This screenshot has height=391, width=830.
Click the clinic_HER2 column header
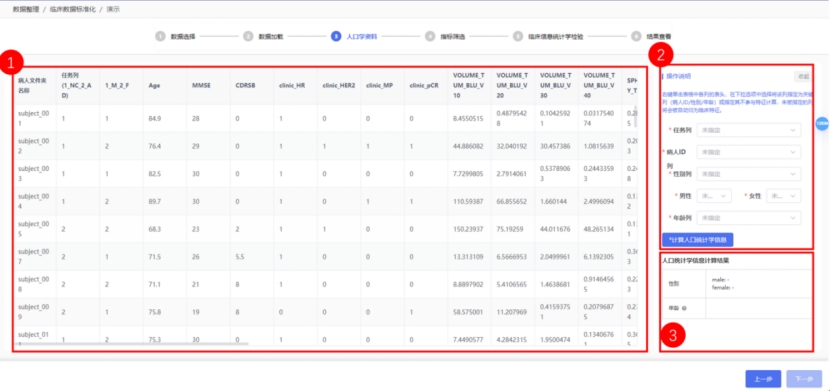pyautogui.click(x=338, y=85)
